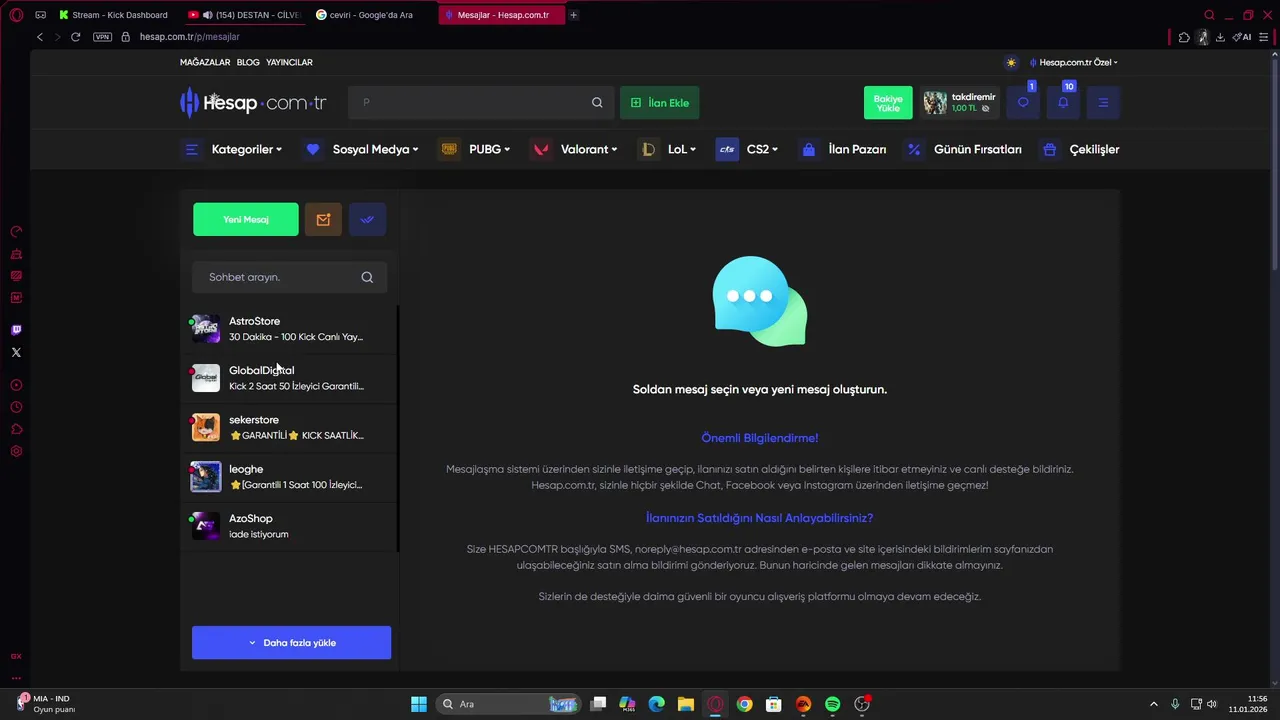The width and height of the screenshot is (1280, 720).
Task: Open the YAYINCILAR link
Action: [289, 62]
